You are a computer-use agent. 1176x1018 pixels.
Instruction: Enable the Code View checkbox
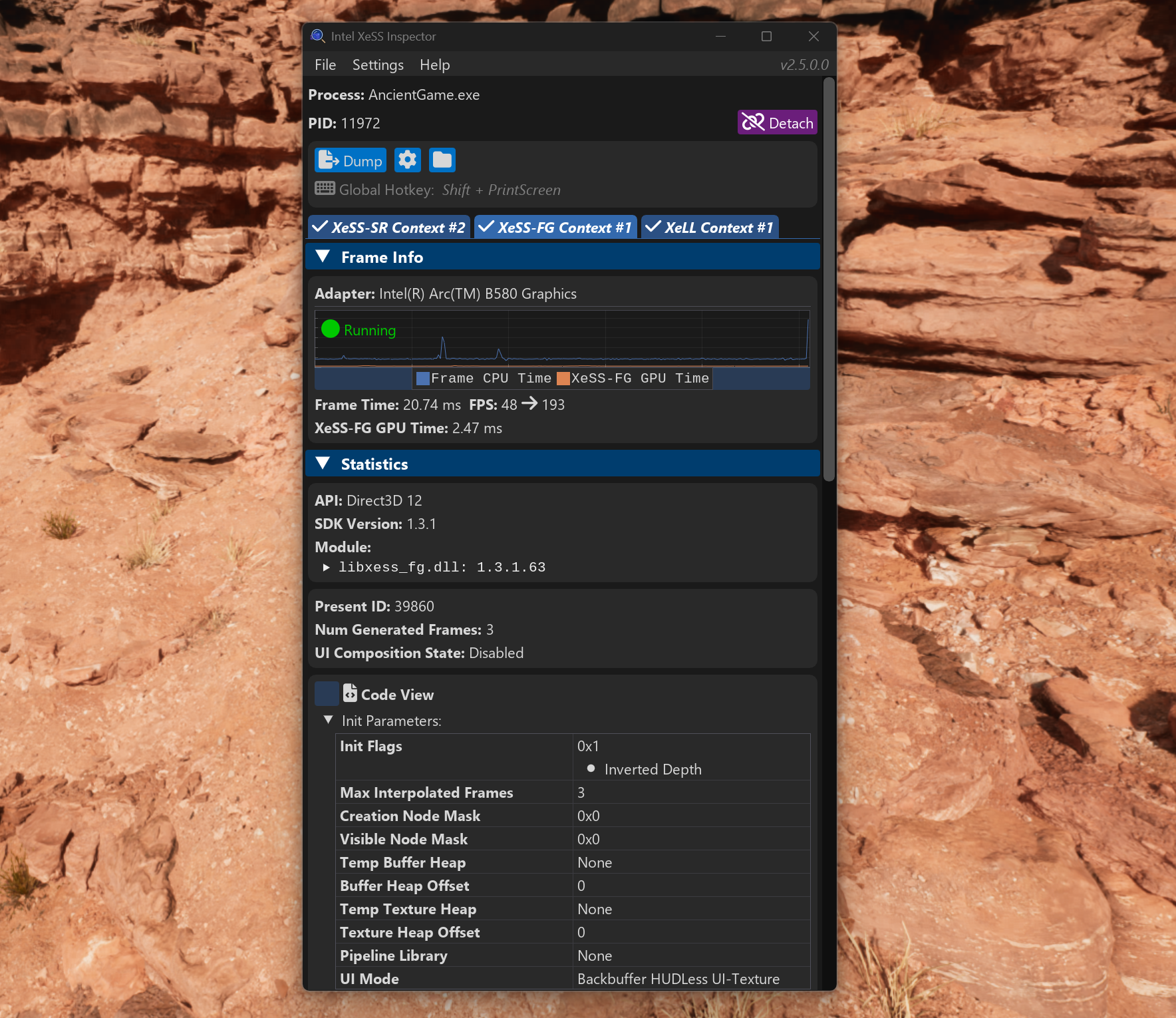coord(326,693)
